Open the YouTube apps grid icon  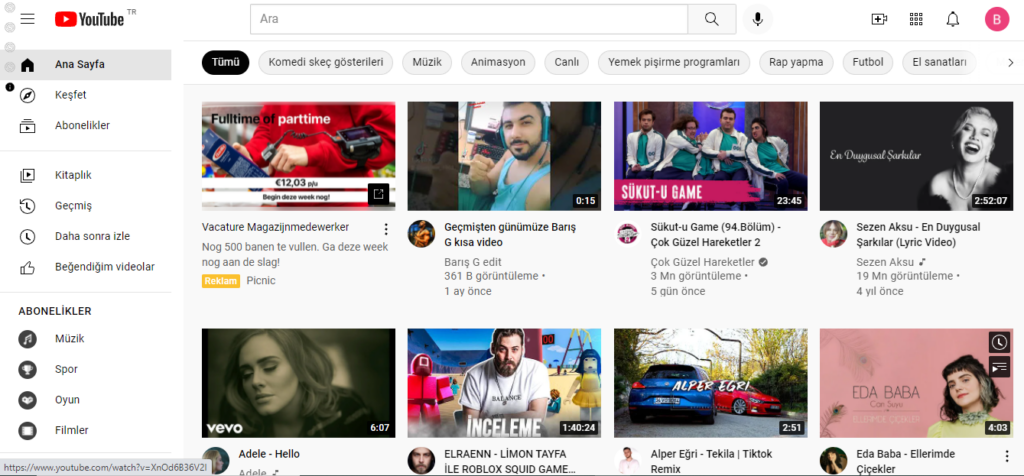(916, 20)
